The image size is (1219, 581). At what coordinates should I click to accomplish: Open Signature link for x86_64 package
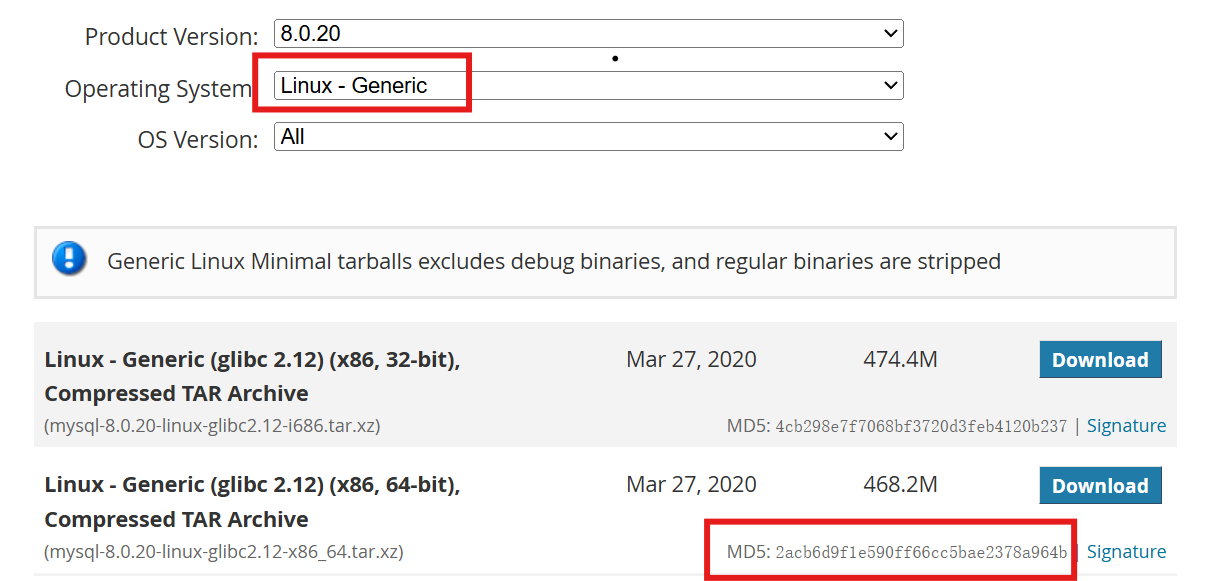pos(1126,551)
